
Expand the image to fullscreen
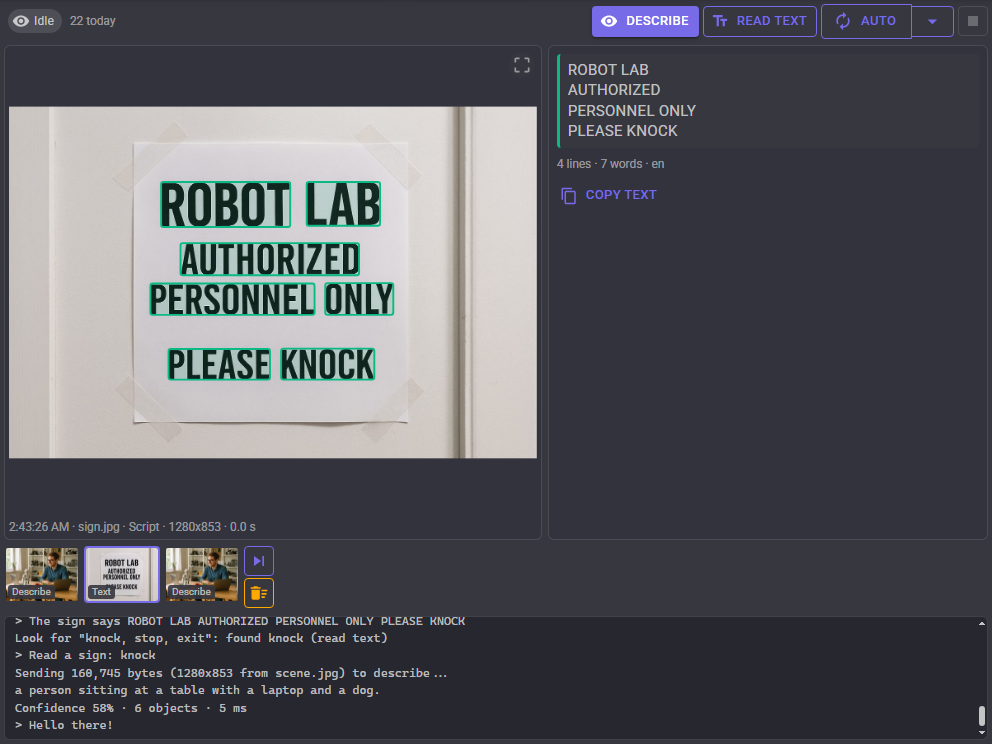tap(522, 65)
